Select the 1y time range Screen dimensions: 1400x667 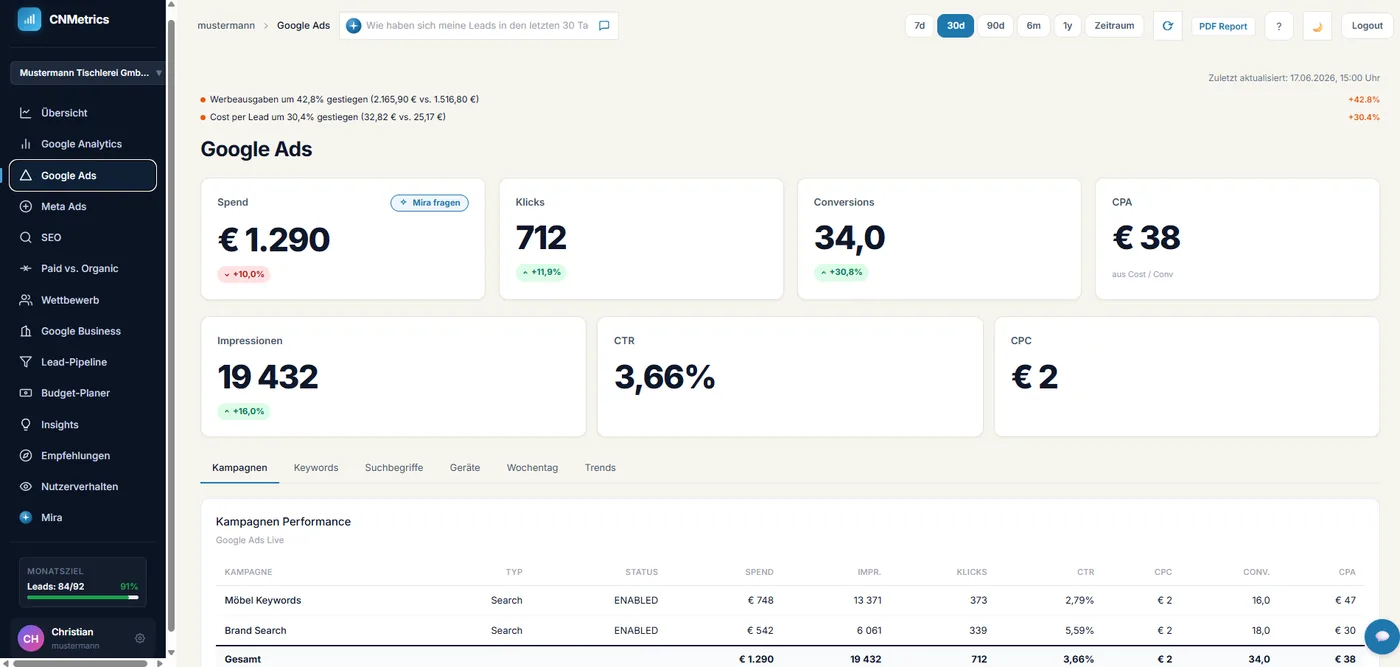(1068, 26)
